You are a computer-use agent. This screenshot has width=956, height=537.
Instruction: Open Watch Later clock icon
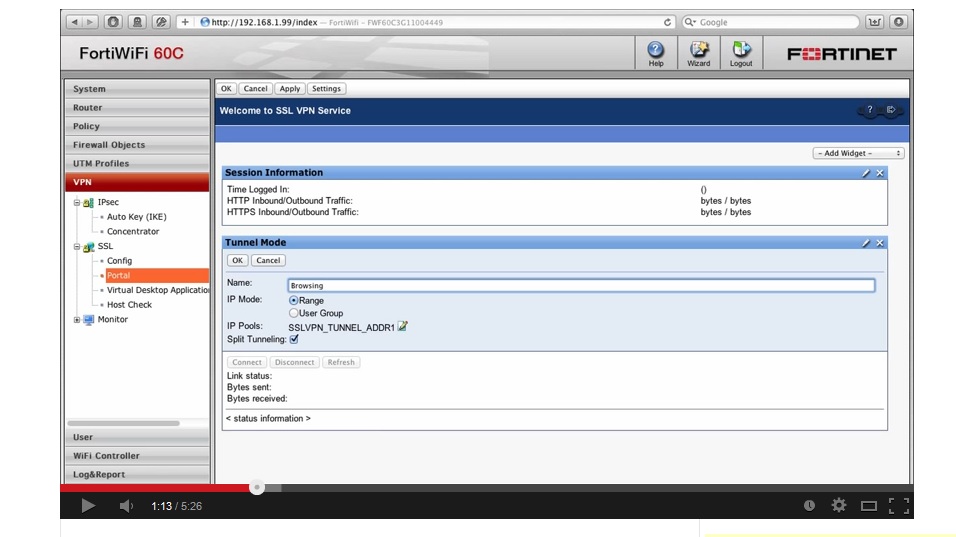(x=809, y=505)
